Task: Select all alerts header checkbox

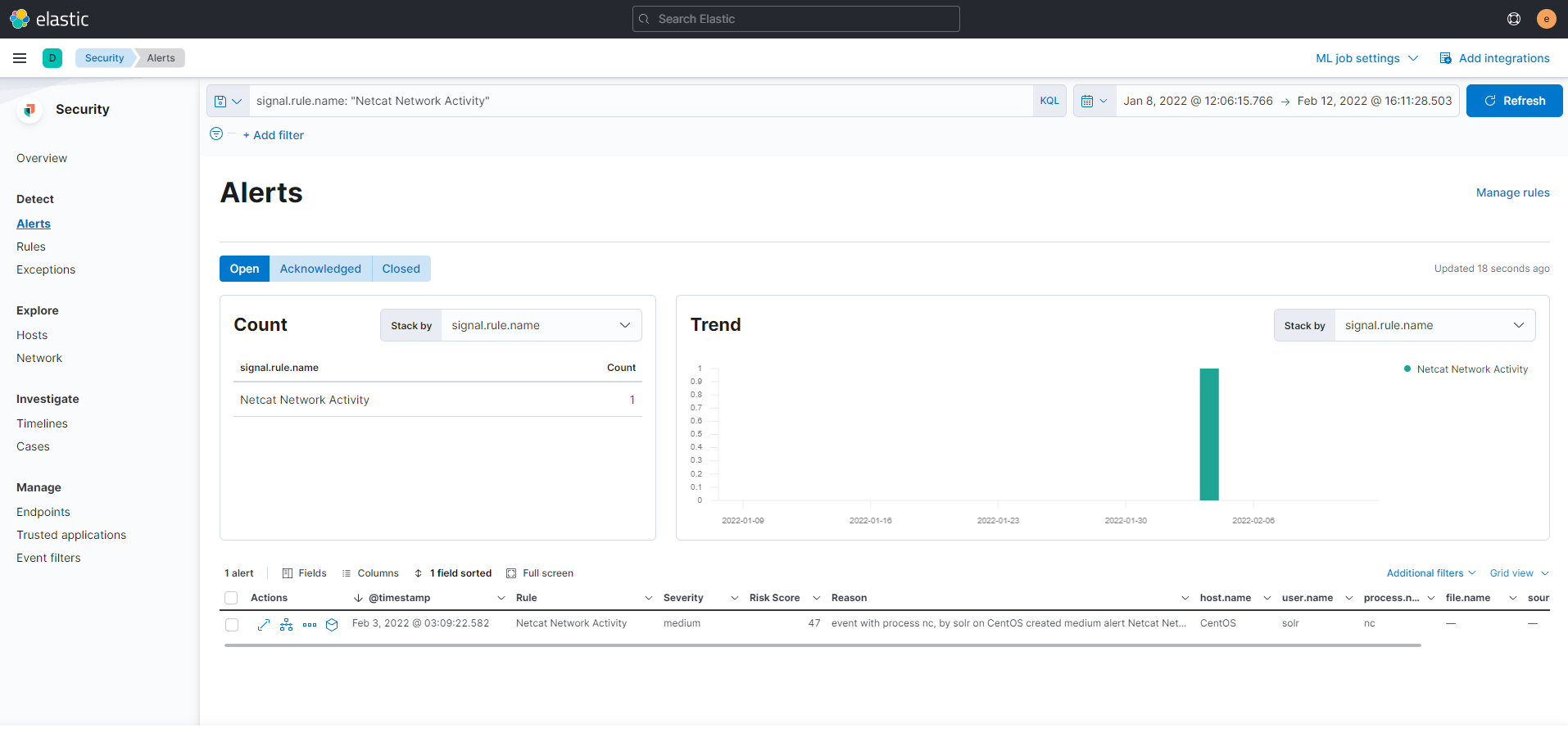Action: coord(231,599)
